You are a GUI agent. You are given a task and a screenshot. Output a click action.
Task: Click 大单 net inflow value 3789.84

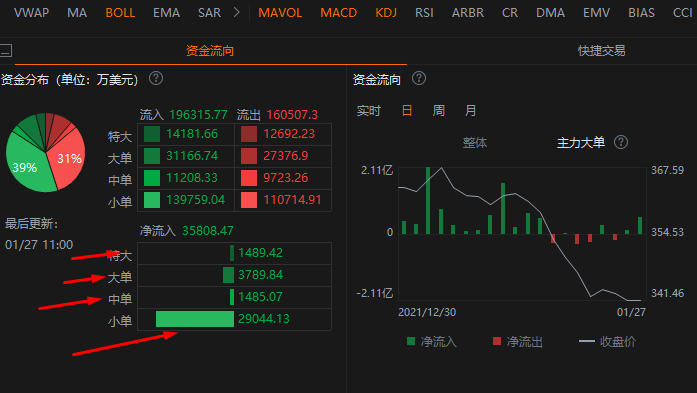(260, 275)
